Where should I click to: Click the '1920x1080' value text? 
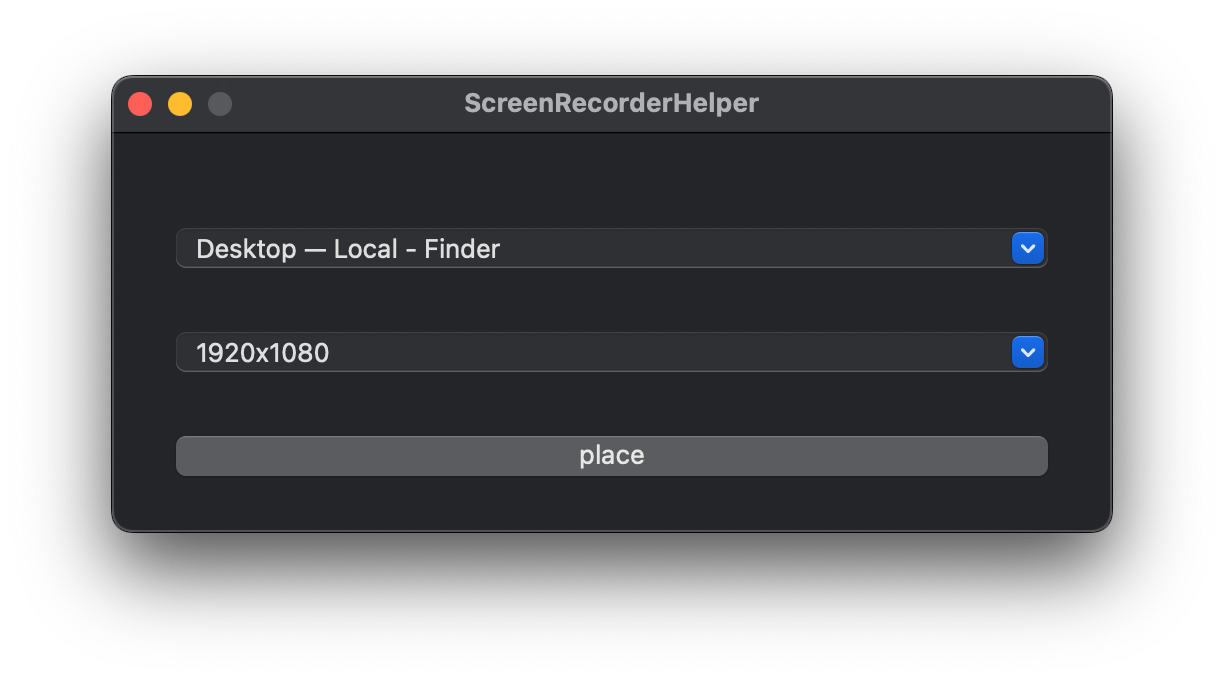tap(263, 353)
